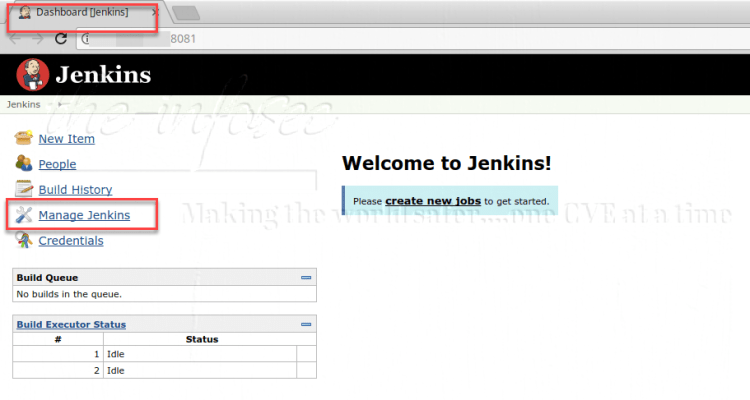The height and width of the screenshot is (400, 750).
Task: Reload the page with the browser refresh icon
Action: (61, 39)
